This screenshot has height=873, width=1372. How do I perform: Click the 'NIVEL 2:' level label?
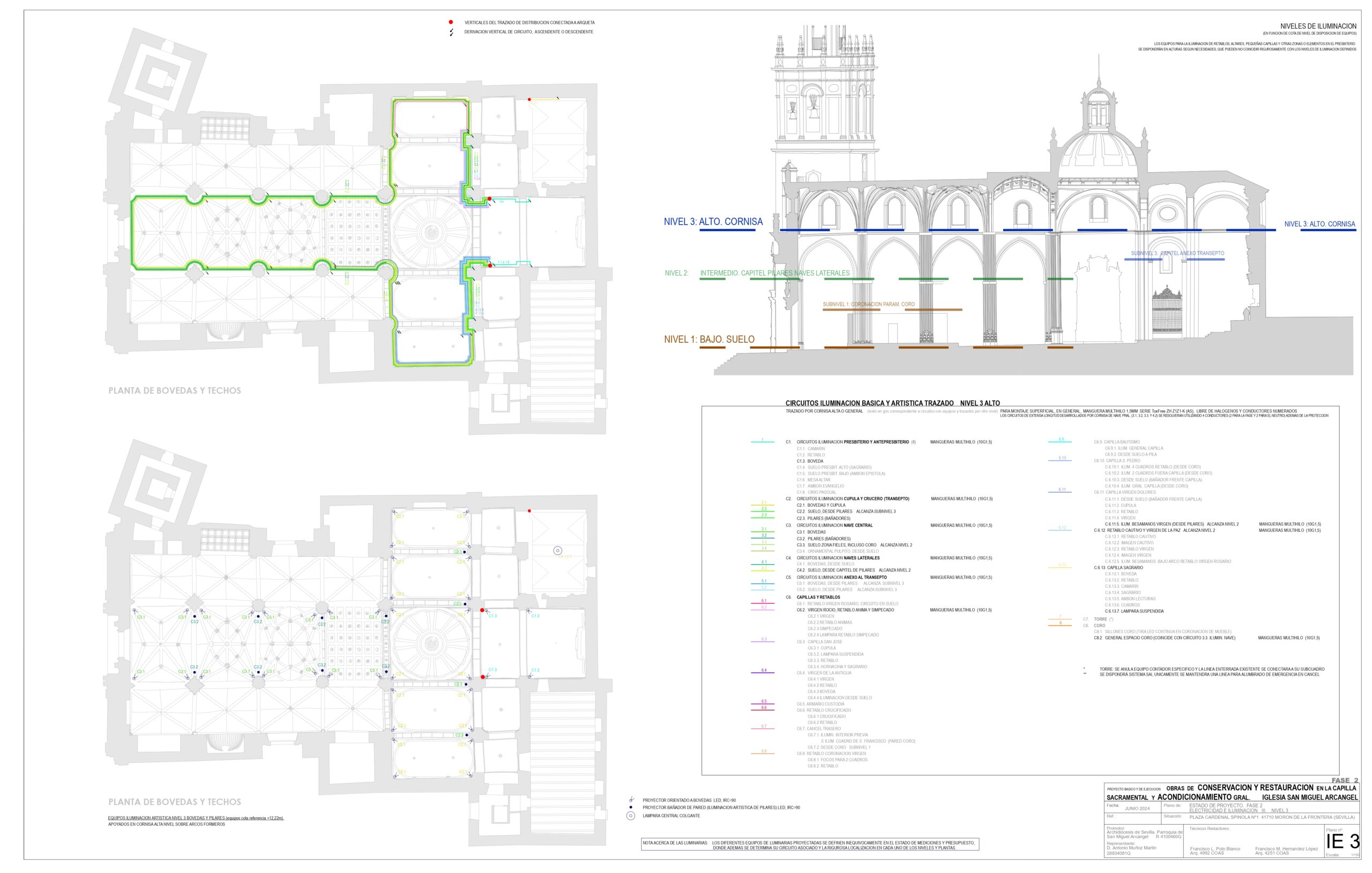[x=676, y=273]
